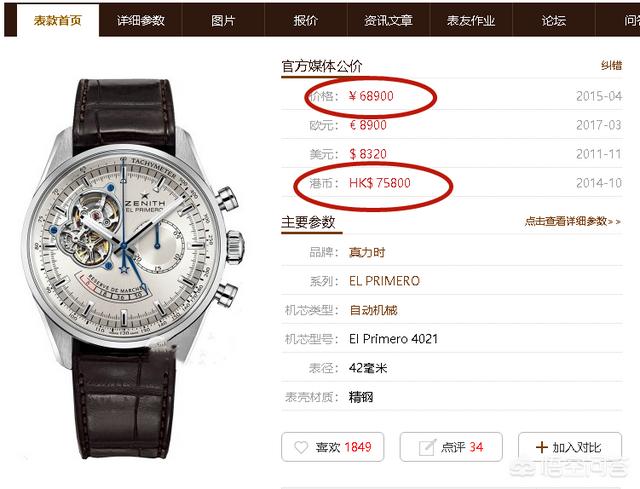Click the ¥68900 price value
This screenshot has width=640, height=489.
(371, 96)
